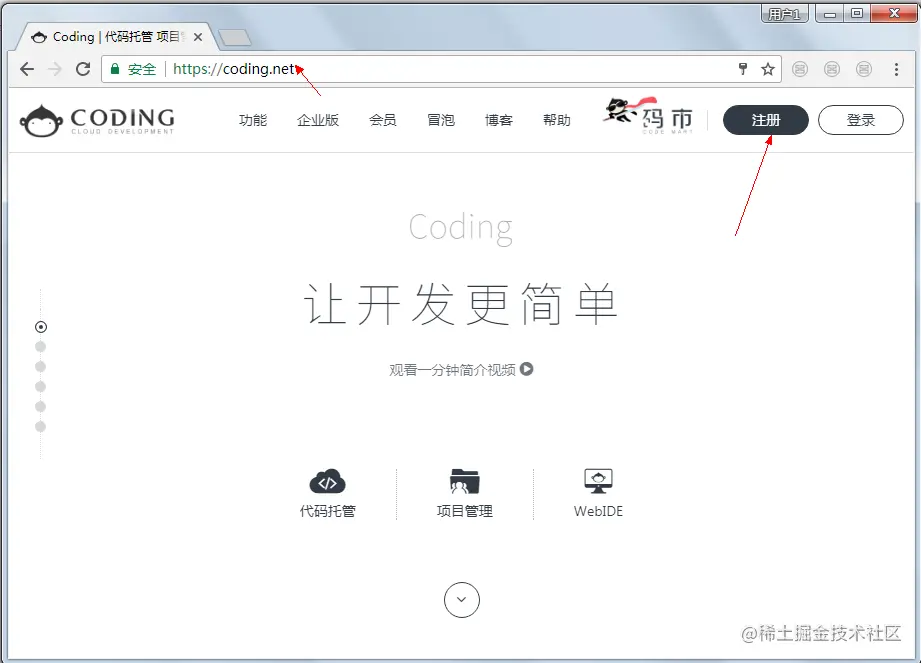Open the 帮助 menu item
The image size is (921, 663).
pyautogui.click(x=556, y=120)
